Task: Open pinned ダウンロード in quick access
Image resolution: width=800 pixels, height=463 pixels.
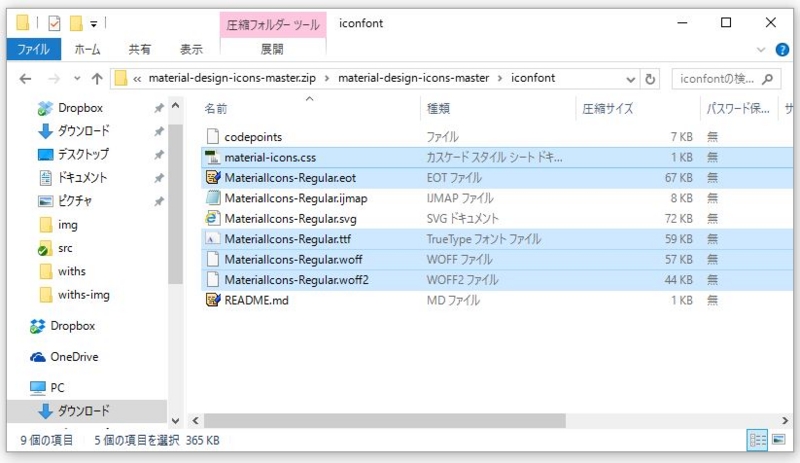Action: [x=83, y=131]
